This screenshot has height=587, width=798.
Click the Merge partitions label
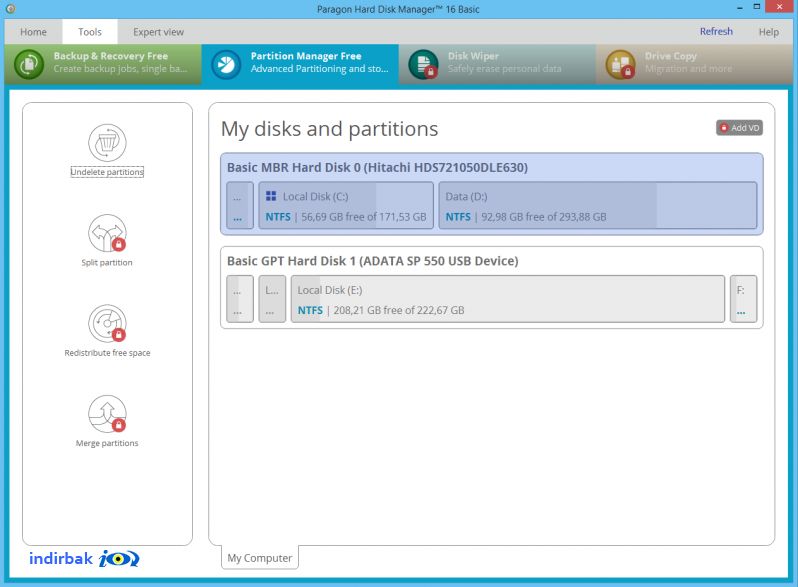point(107,443)
